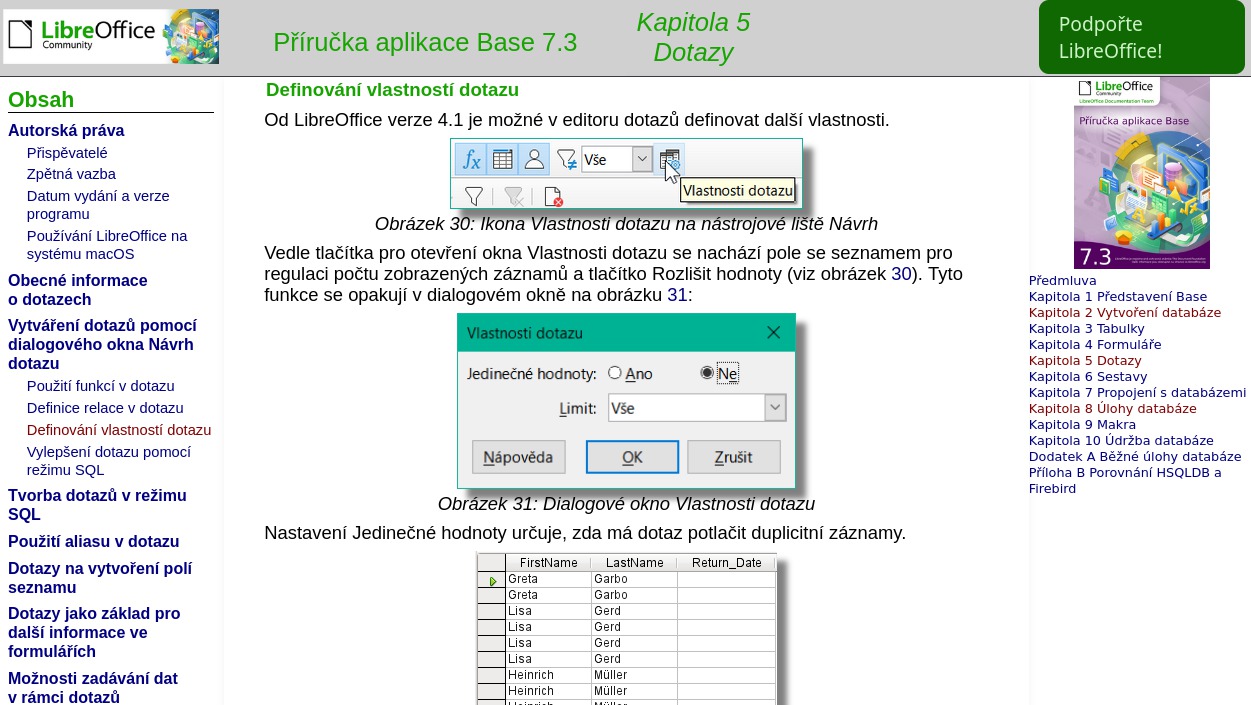Confirm with the OK button in the dialog
Viewport: 1251px width, 705px height.
[632, 457]
